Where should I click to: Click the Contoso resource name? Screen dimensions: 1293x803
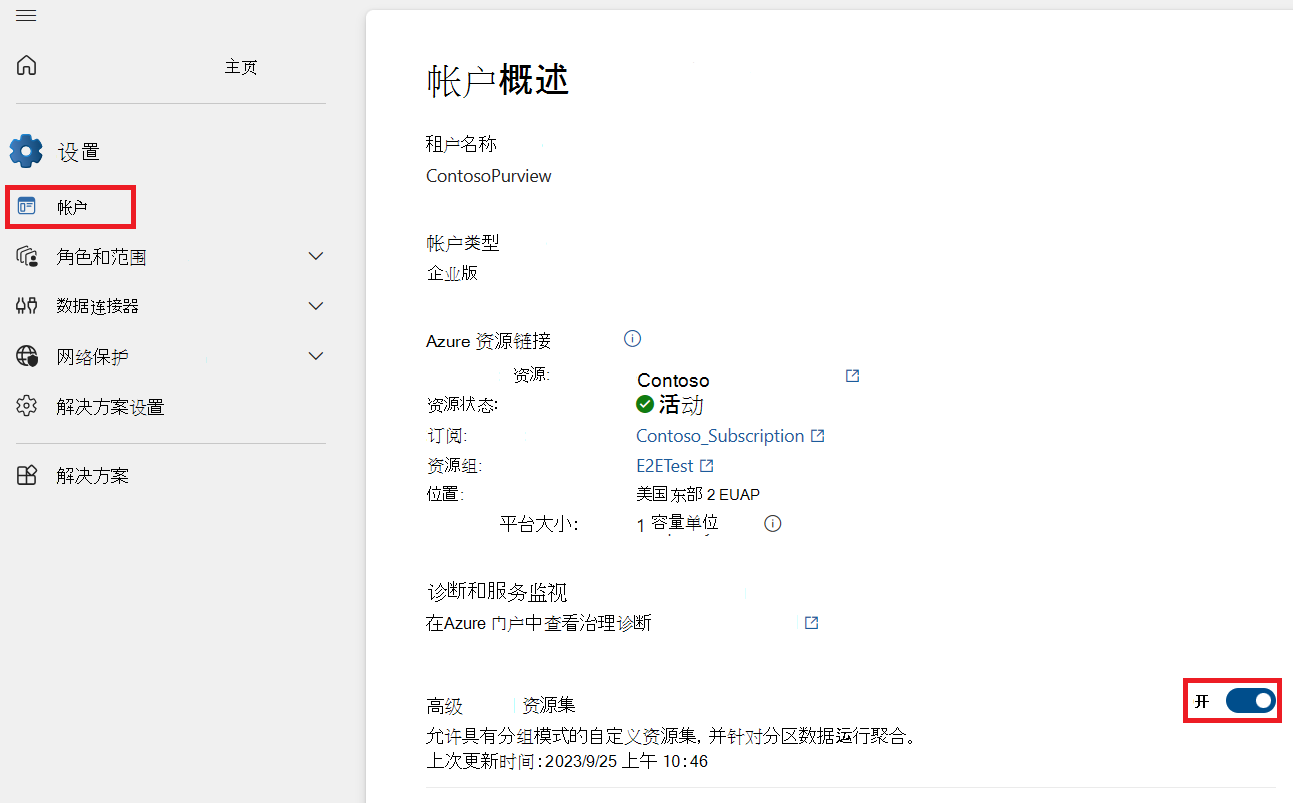[673, 380]
